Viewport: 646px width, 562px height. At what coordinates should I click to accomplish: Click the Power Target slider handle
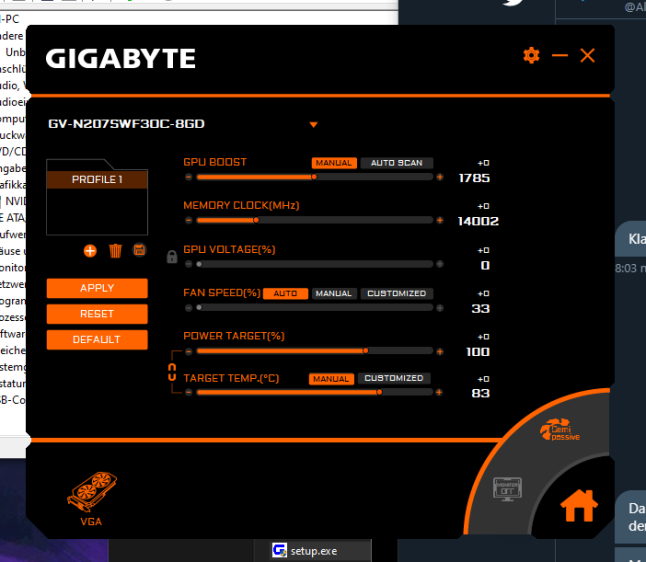click(x=365, y=351)
